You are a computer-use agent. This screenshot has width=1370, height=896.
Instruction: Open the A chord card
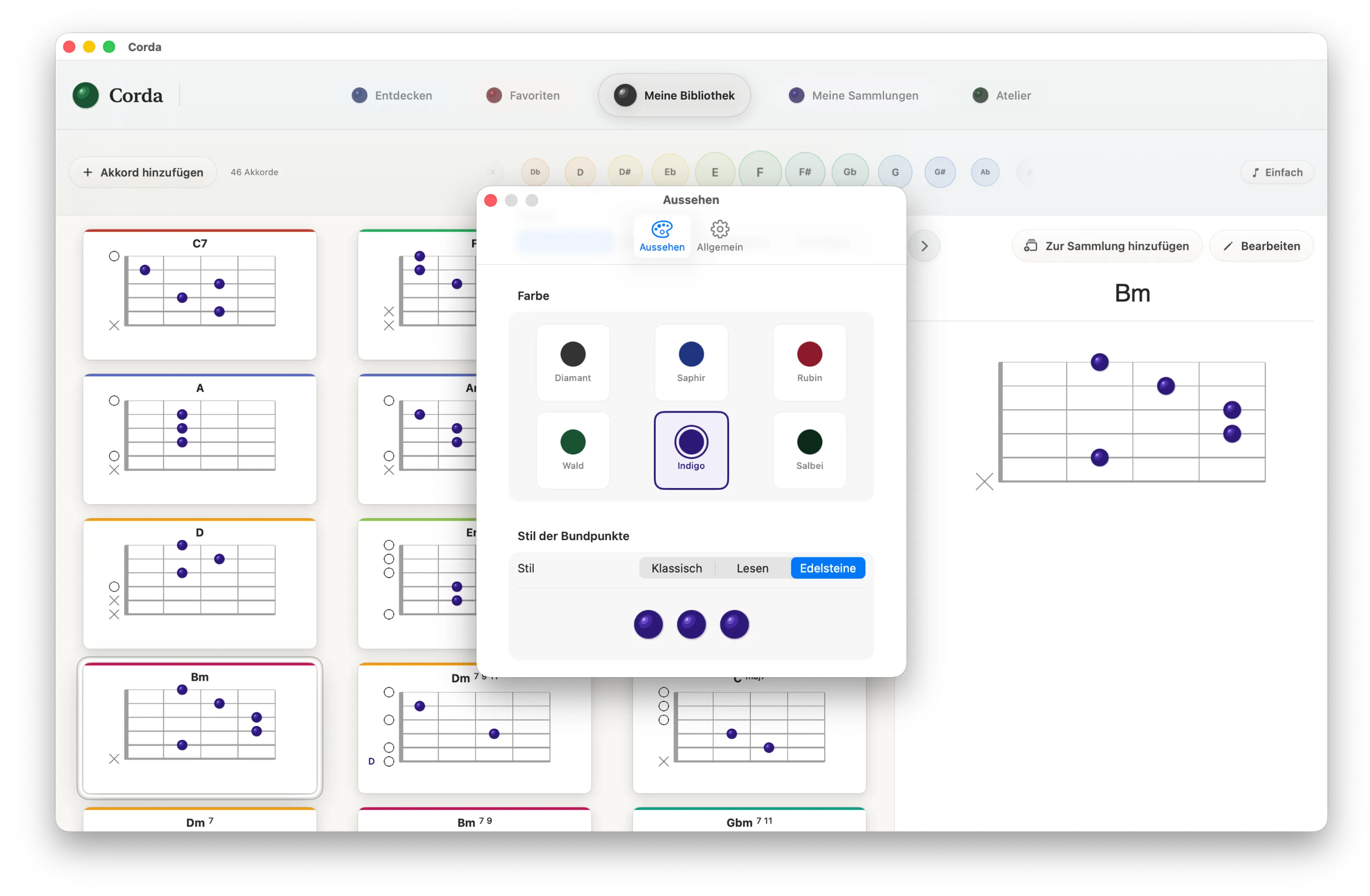coord(200,439)
